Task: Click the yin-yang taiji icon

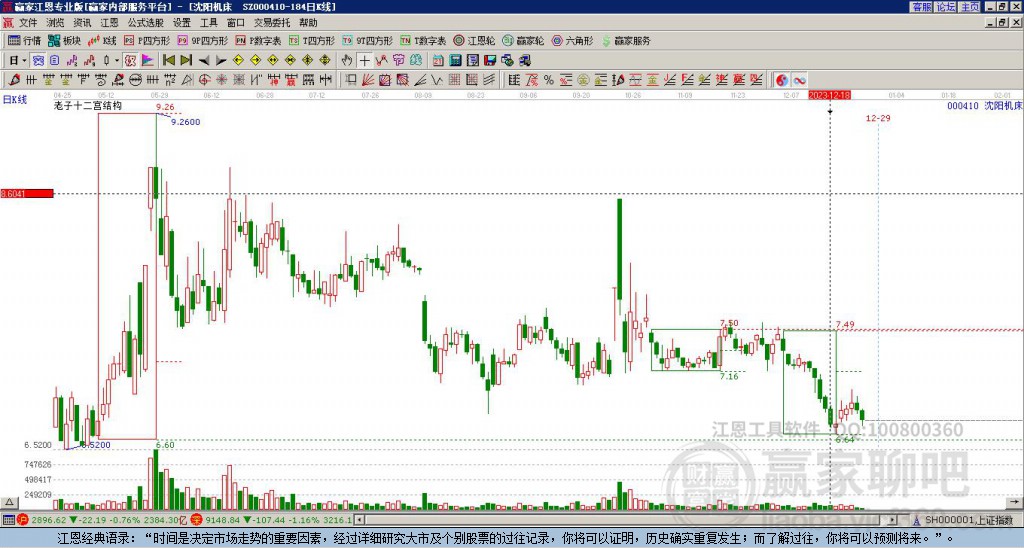Action: [x=782, y=80]
